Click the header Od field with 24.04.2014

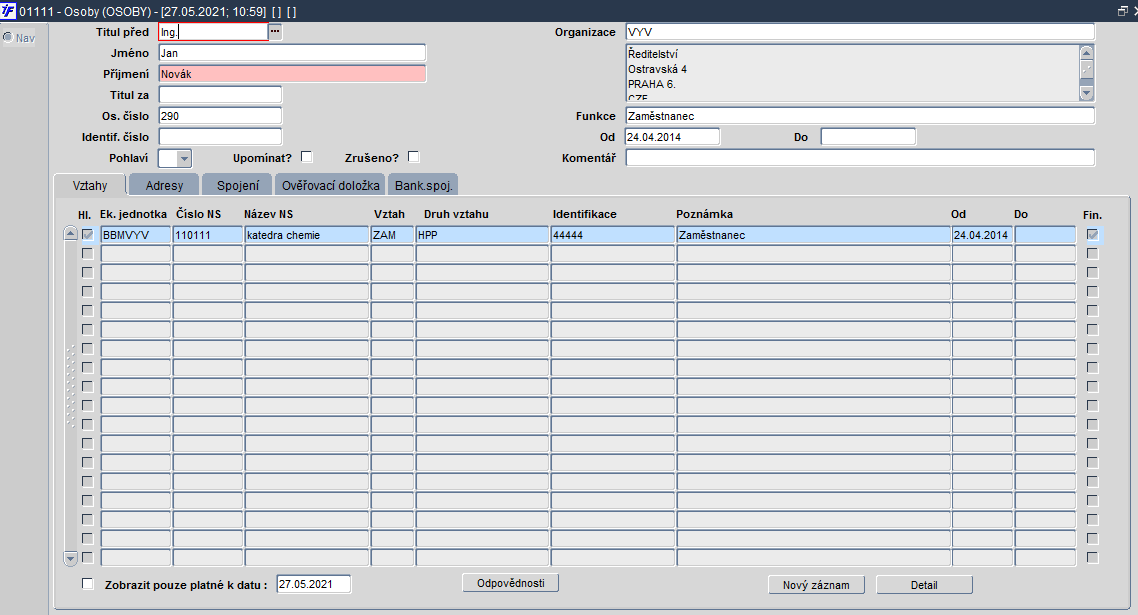[672, 137]
